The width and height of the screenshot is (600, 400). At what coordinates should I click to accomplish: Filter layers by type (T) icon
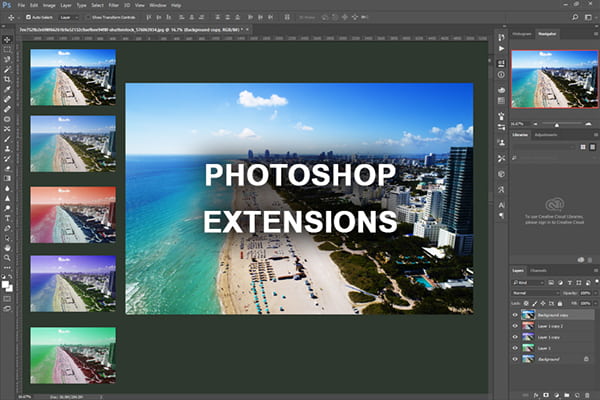coord(569,283)
